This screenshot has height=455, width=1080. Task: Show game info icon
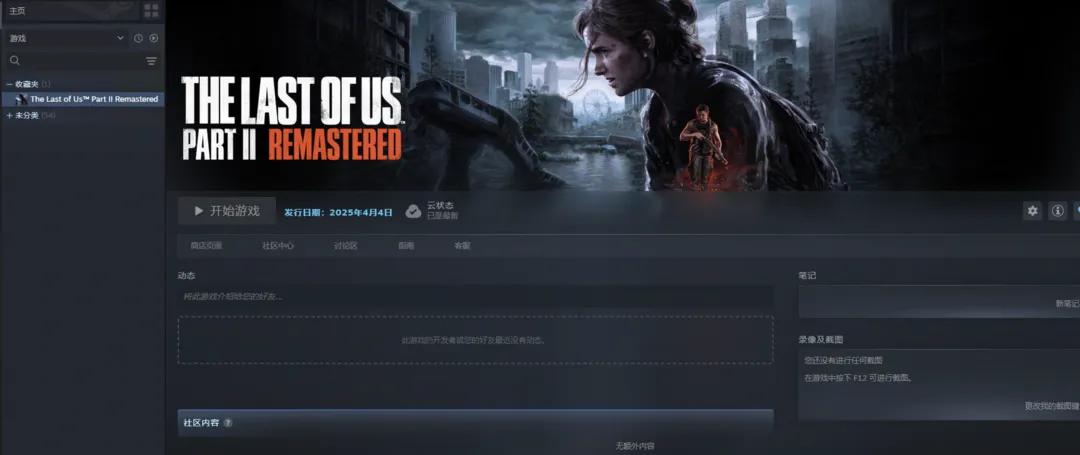[x=1057, y=211]
